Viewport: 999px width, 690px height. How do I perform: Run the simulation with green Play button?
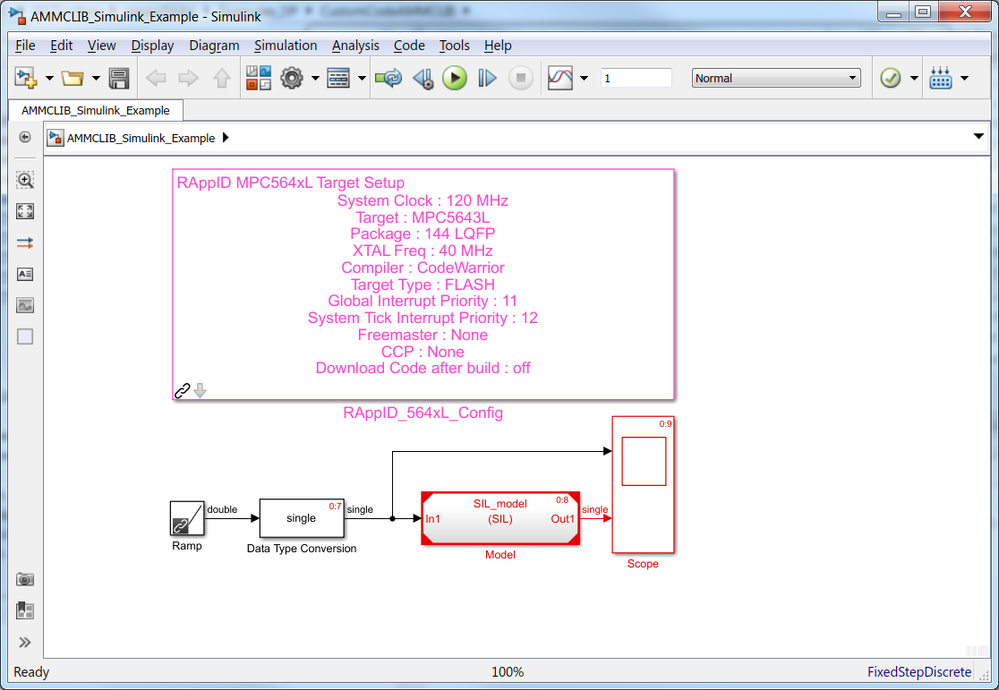pos(454,78)
